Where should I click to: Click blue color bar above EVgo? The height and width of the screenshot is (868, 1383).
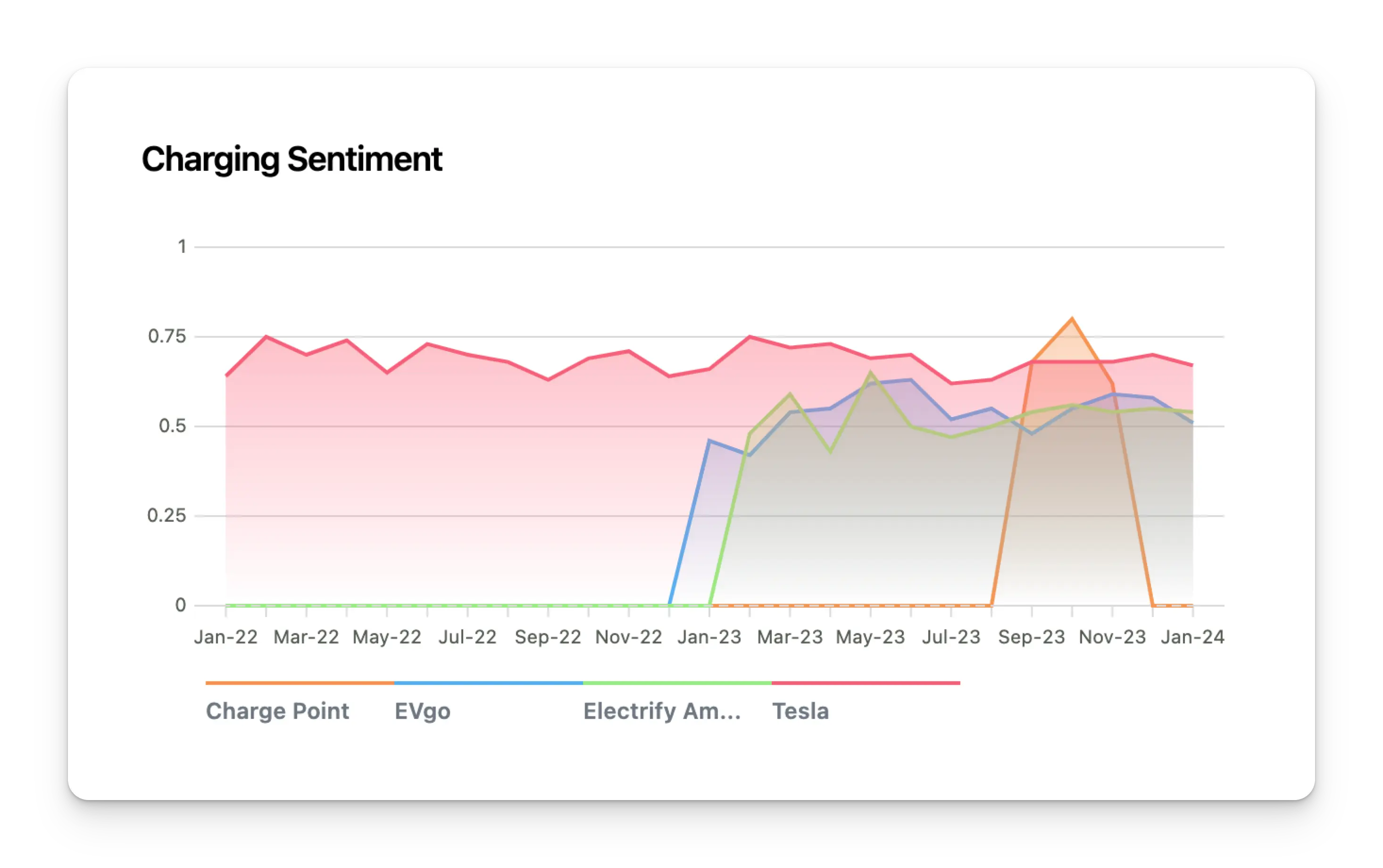point(488,683)
